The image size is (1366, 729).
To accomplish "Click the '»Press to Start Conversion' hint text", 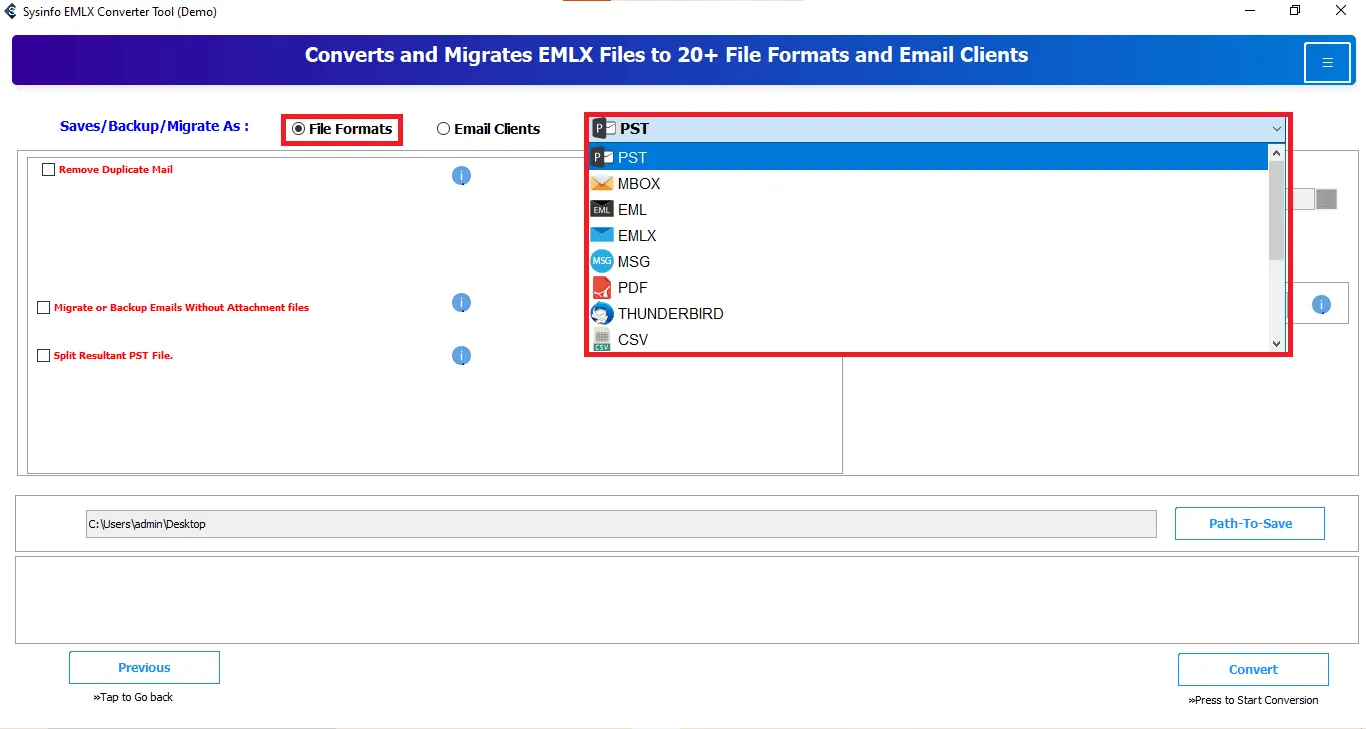I will [1253, 700].
